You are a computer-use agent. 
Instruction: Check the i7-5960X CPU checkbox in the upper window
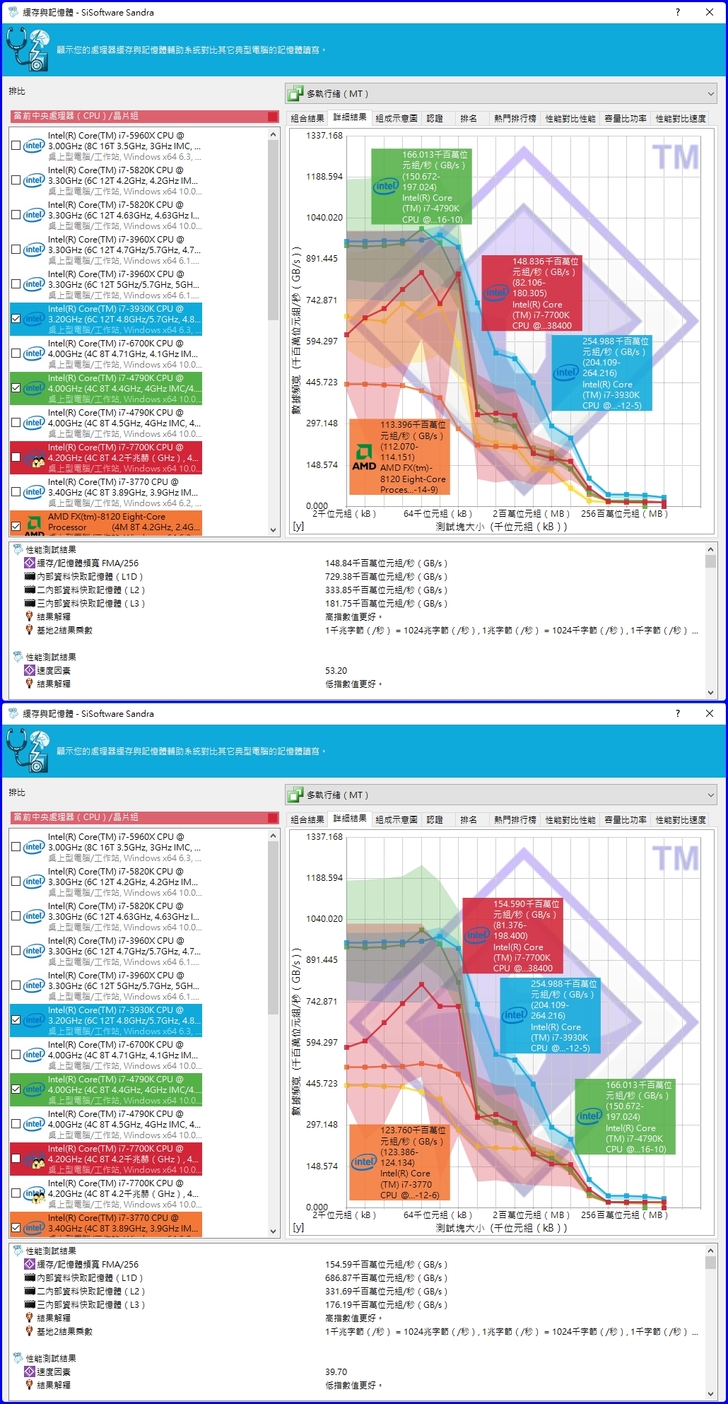(x=15, y=146)
